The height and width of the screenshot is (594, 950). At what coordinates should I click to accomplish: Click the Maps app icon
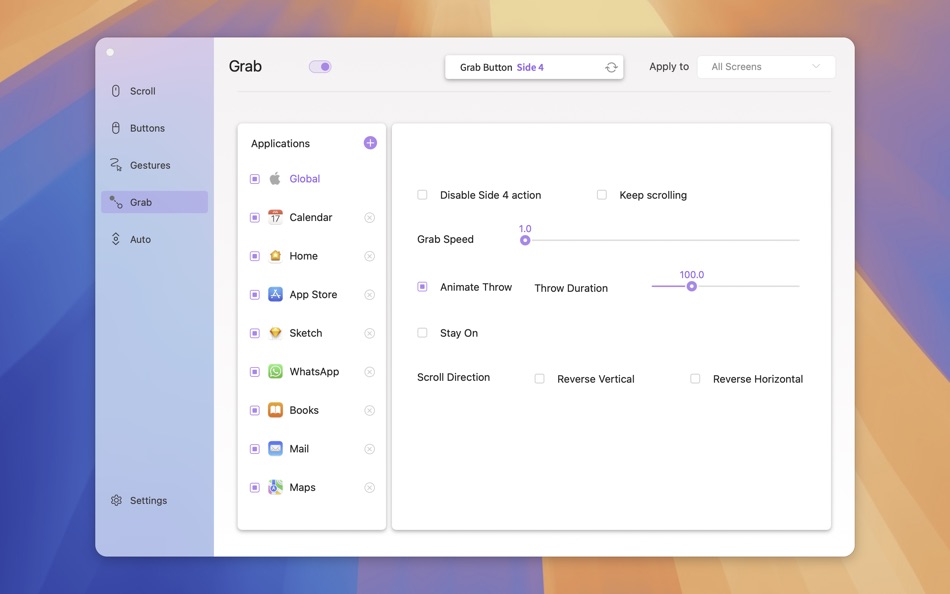(275, 487)
